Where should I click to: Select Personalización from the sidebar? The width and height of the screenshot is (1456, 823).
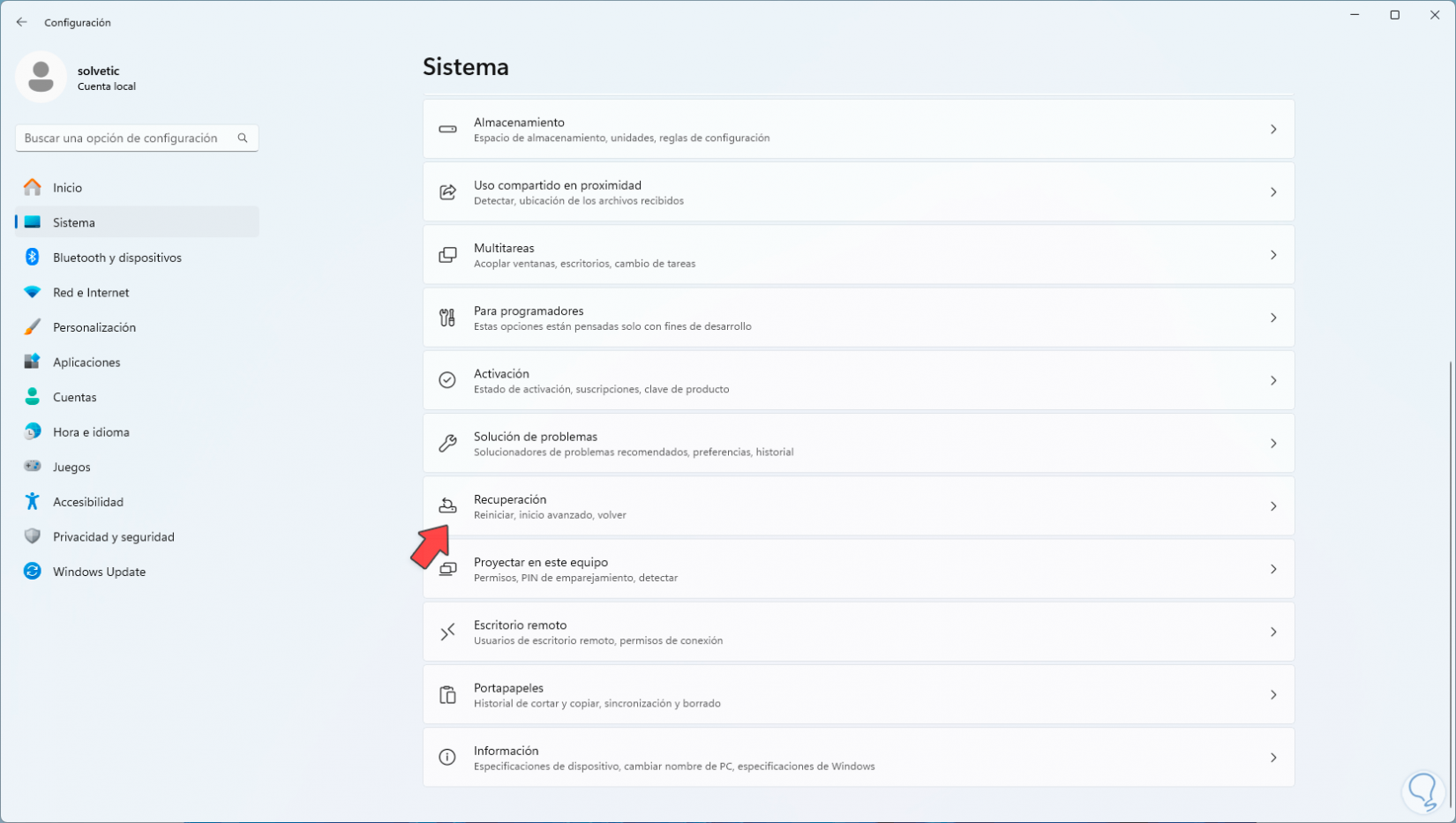tap(94, 327)
